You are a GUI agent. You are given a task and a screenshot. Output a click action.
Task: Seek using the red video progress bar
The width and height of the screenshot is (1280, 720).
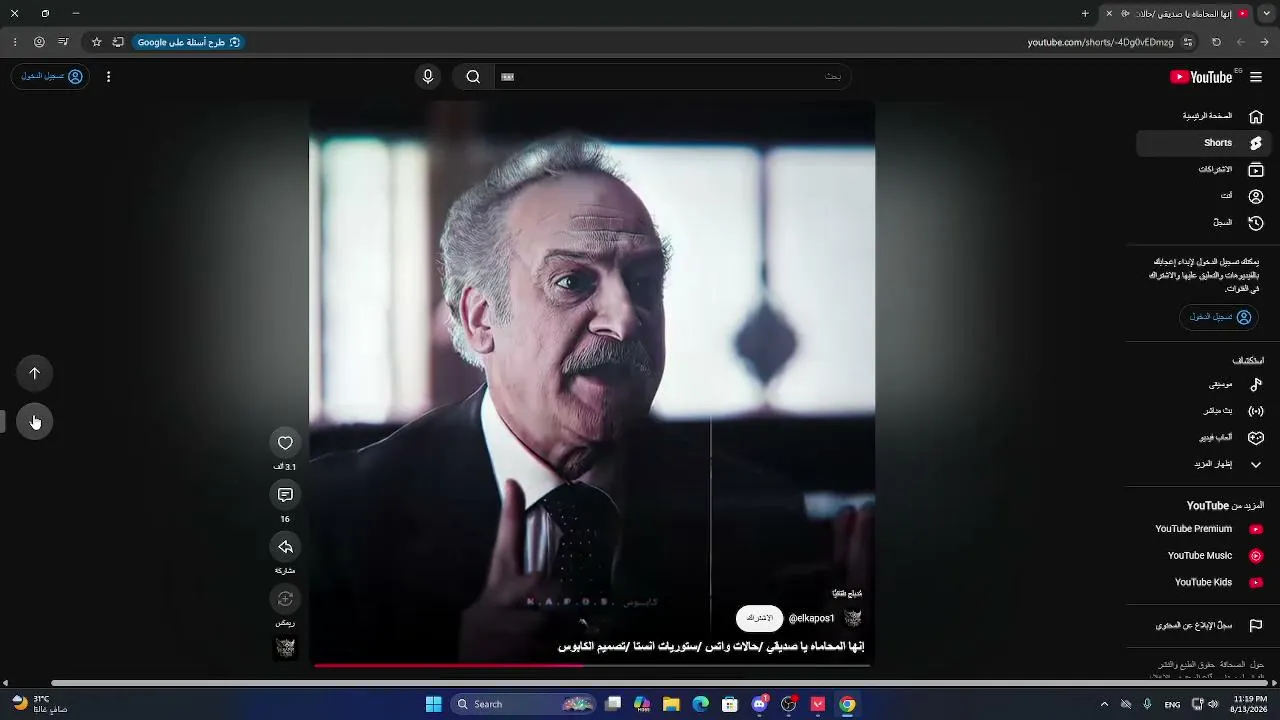pyautogui.click(x=592, y=665)
